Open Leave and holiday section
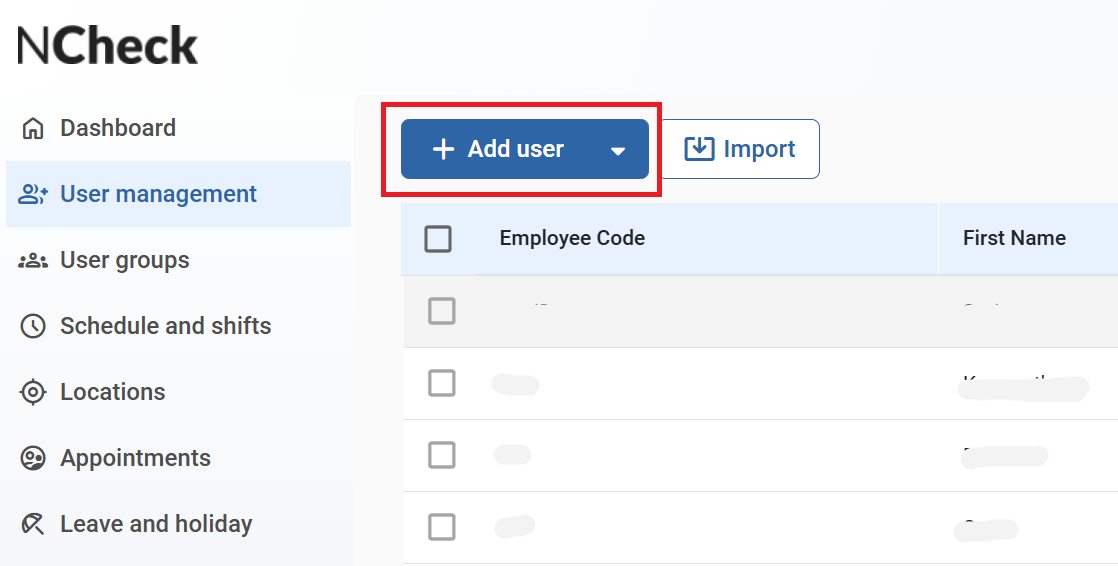The image size is (1118, 566). [178, 524]
